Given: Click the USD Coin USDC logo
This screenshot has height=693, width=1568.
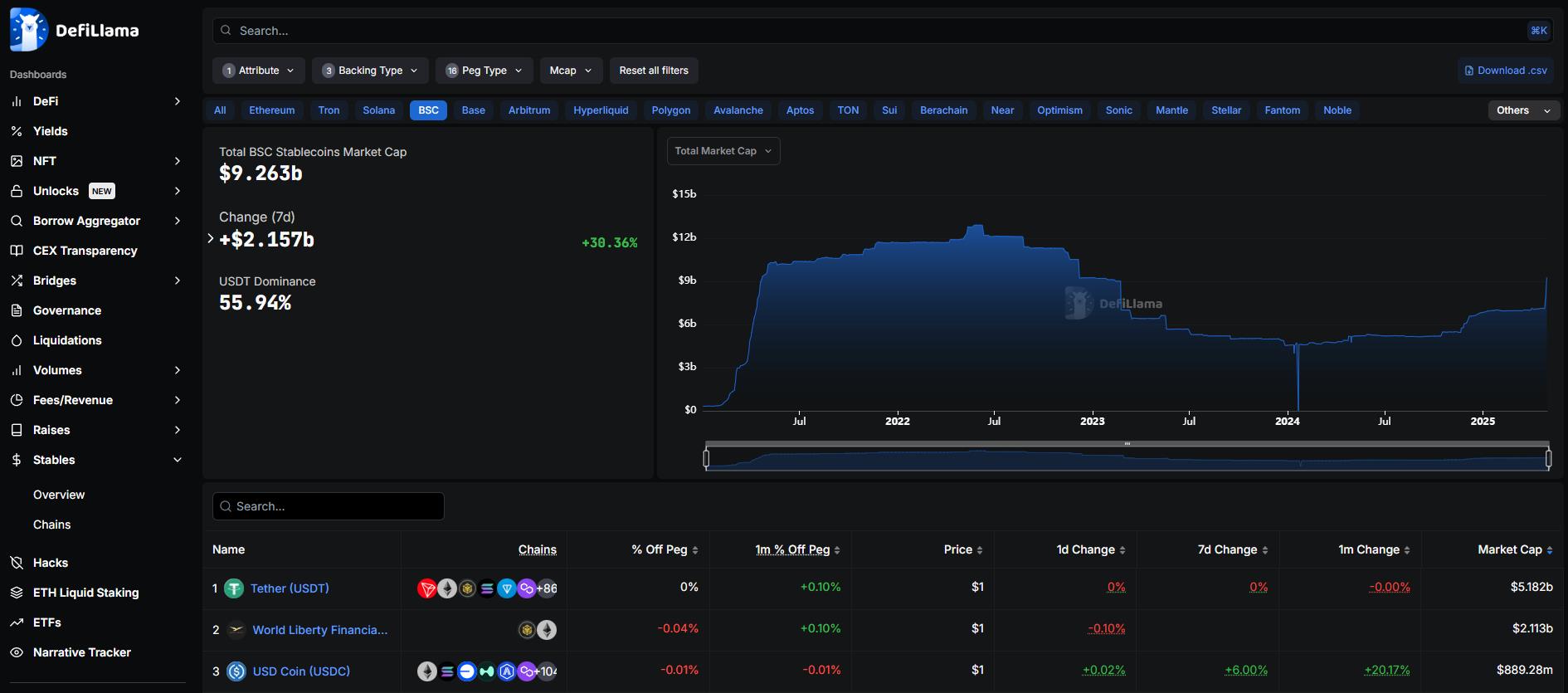Looking at the screenshot, I should point(236,671).
